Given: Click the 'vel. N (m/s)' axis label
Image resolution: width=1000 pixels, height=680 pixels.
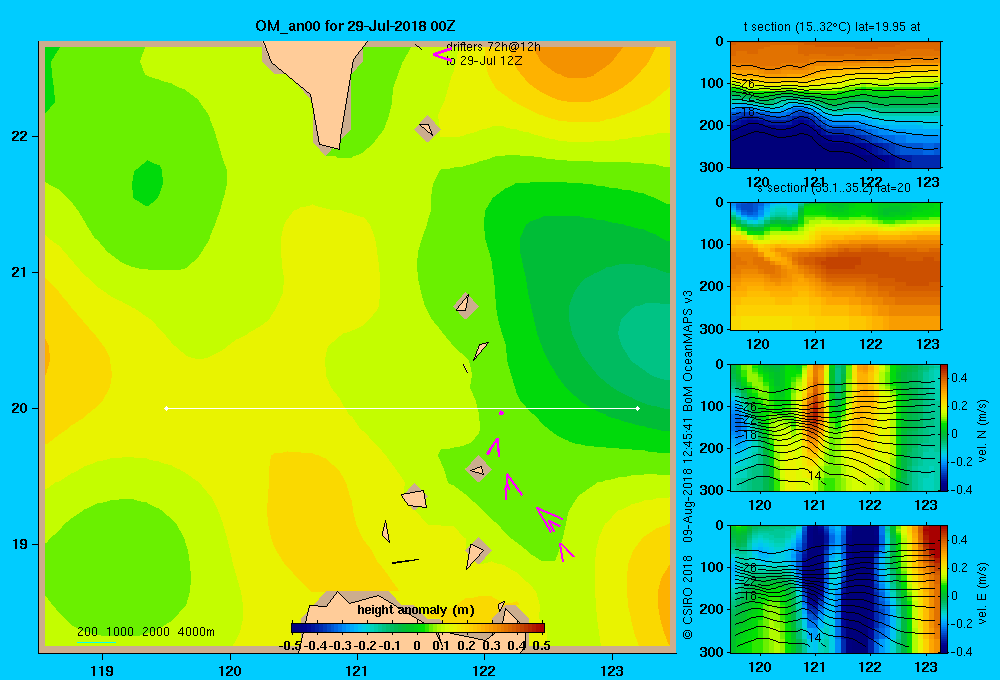Looking at the screenshot, I should tap(983, 431).
